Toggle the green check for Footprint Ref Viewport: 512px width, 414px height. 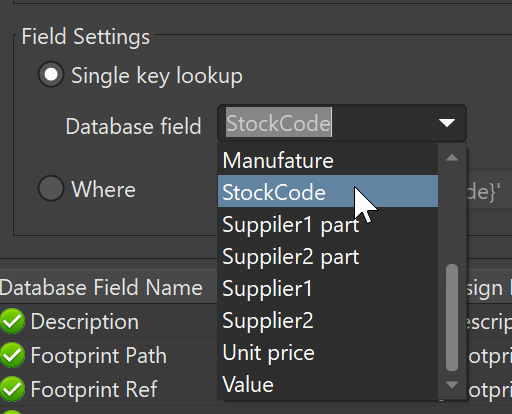[x=12, y=389]
